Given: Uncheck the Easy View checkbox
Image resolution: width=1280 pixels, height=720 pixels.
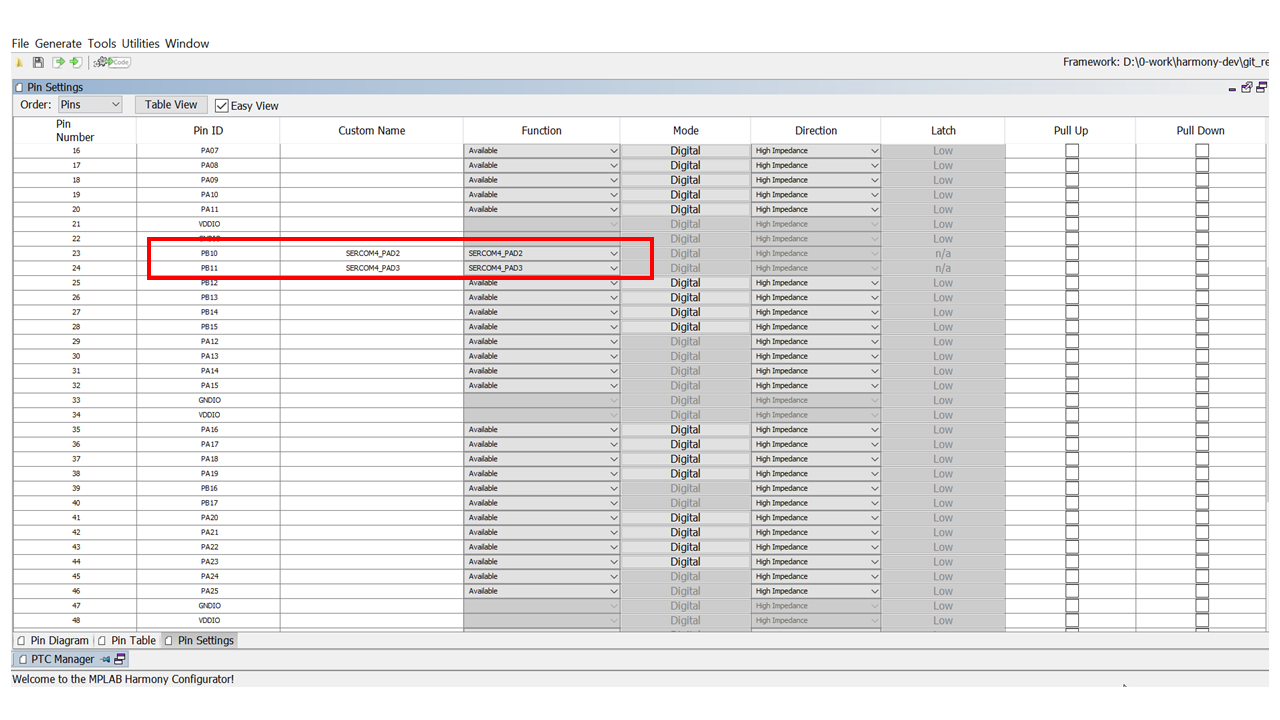Looking at the screenshot, I should coord(222,106).
